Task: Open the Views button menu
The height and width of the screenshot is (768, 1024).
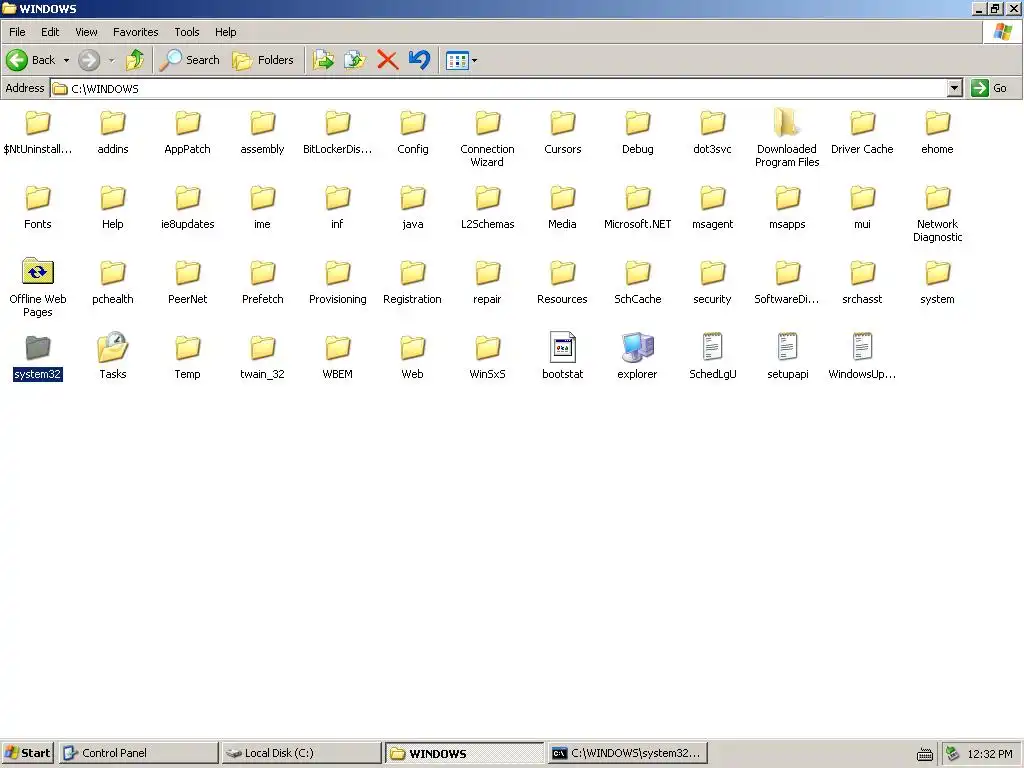Action: click(461, 60)
